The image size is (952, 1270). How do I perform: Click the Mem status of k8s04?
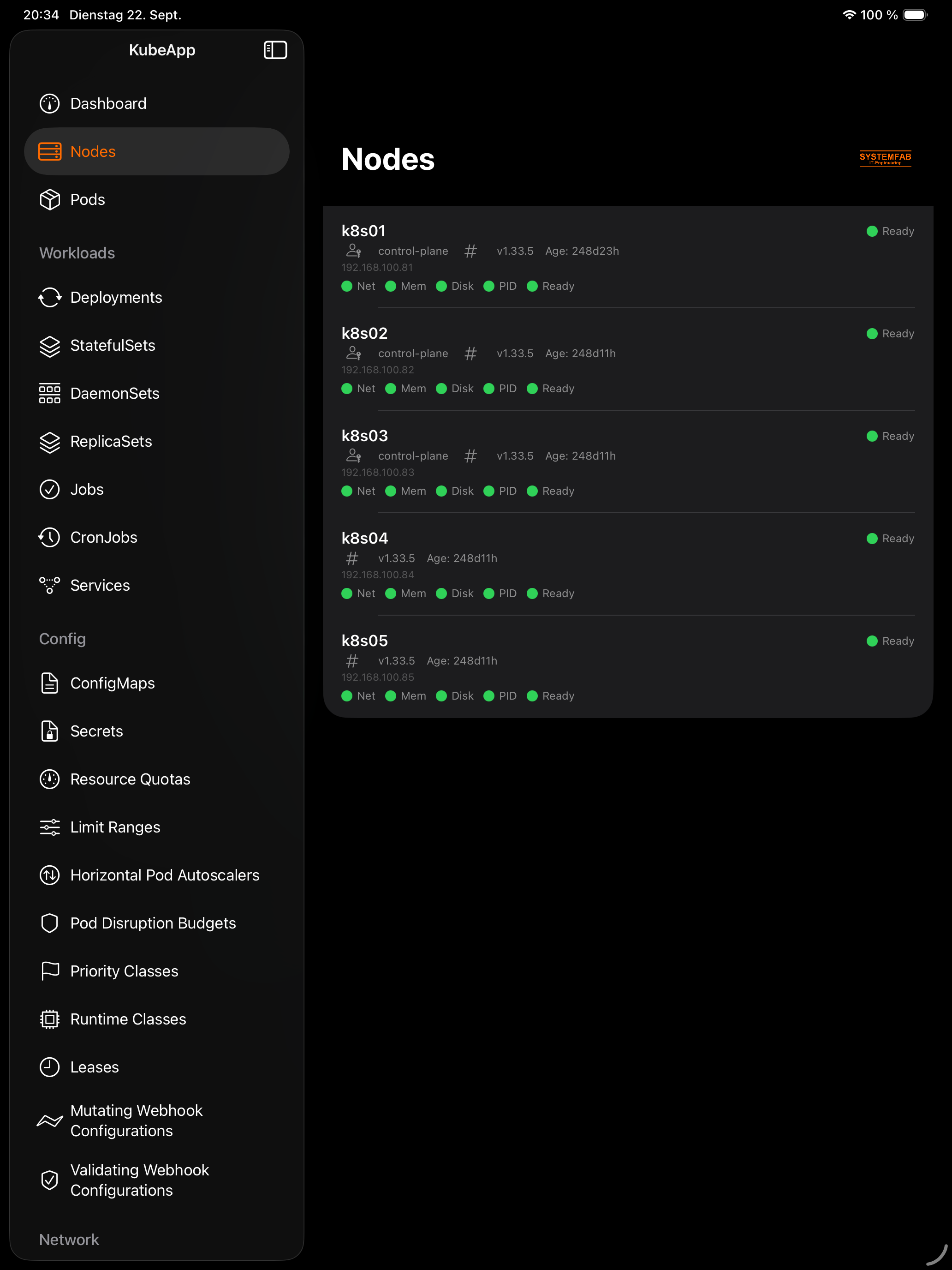(x=406, y=593)
